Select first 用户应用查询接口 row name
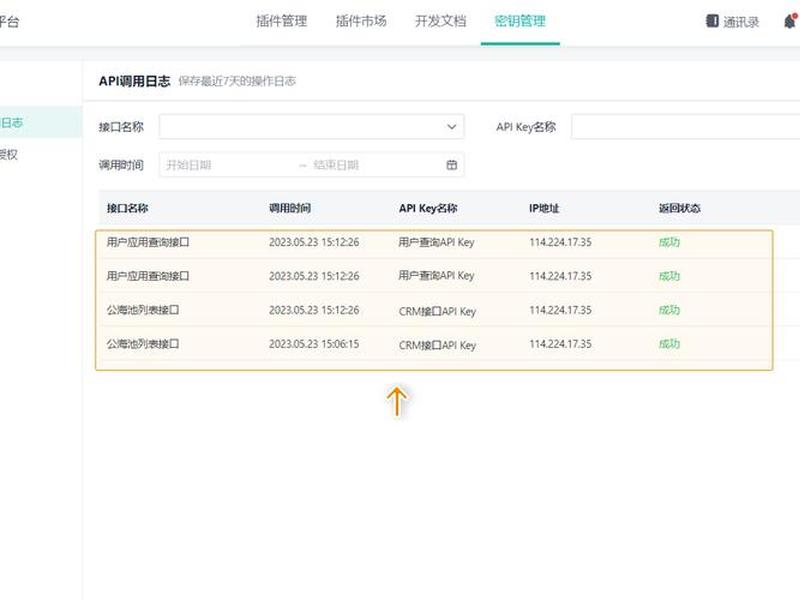 click(x=148, y=242)
